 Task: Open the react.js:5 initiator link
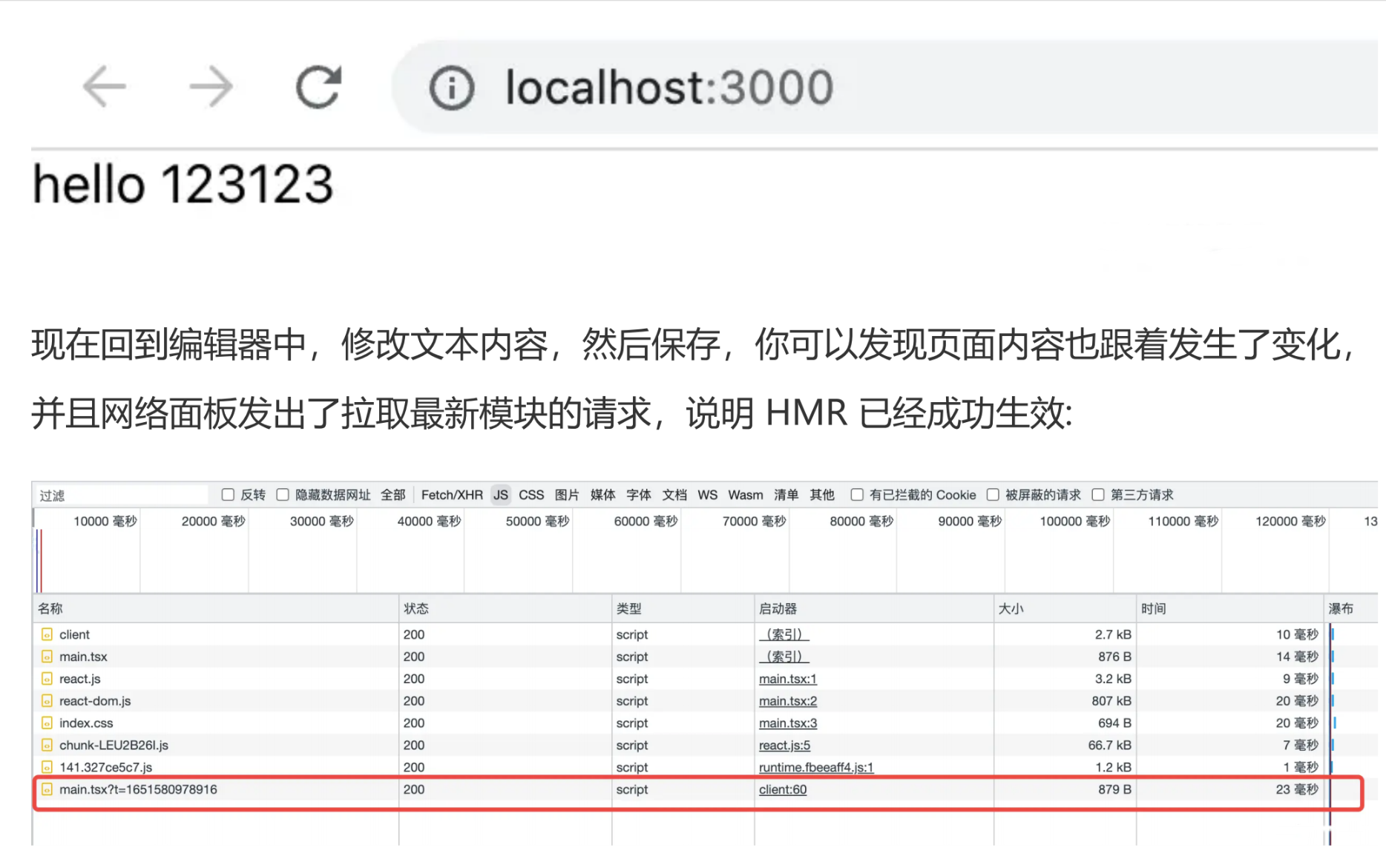click(784, 745)
